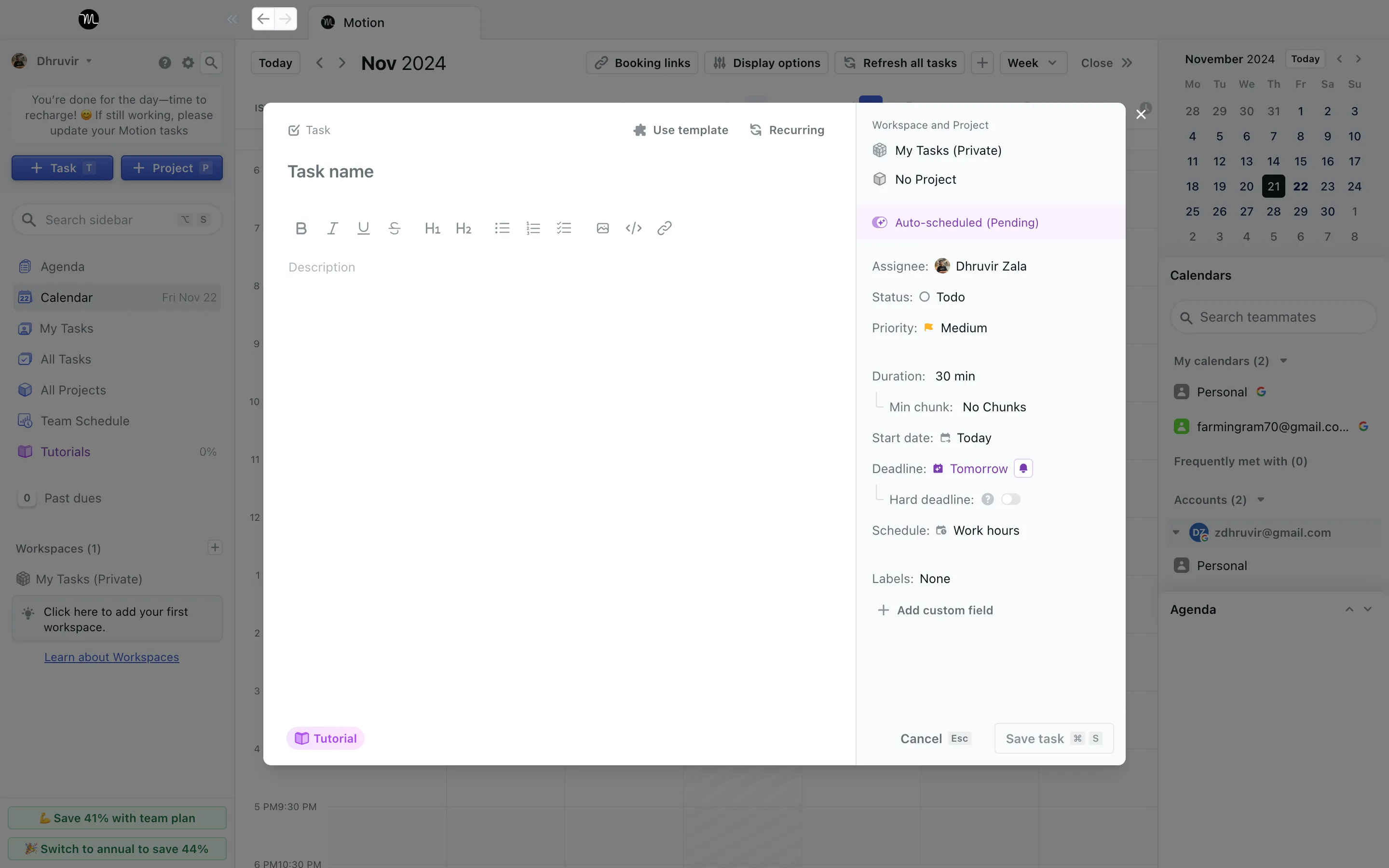Open hard deadline help tooltip
This screenshot has width=1389, height=868.
[987, 500]
